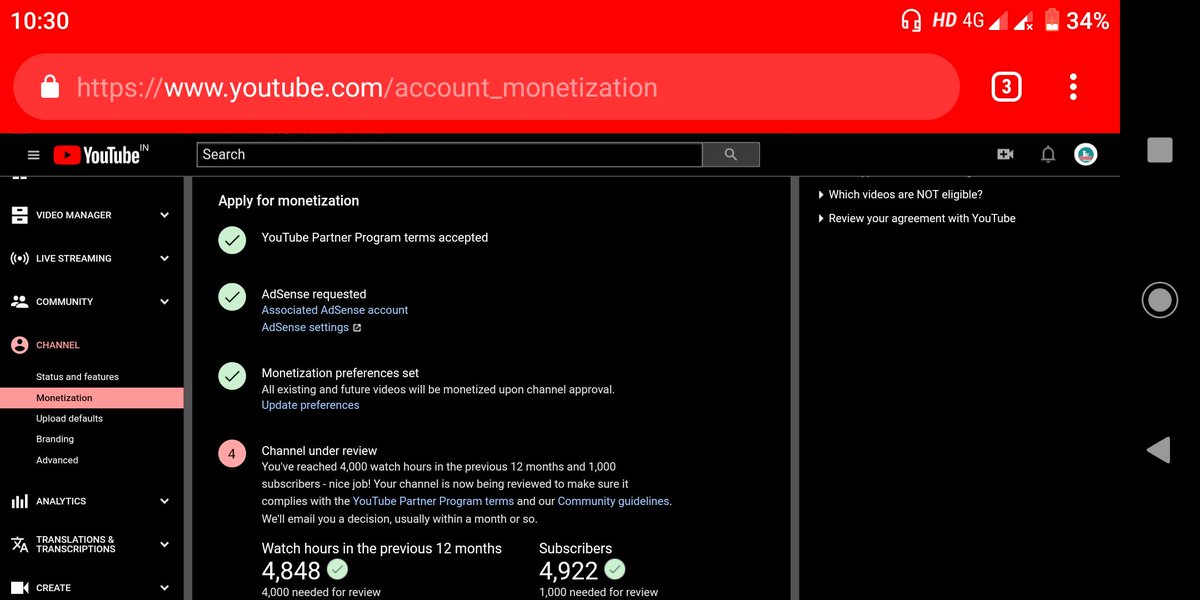1200x600 pixels.
Task: Click 'YouTube Partner Program terms accepted' text
Action: pos(375,238)
